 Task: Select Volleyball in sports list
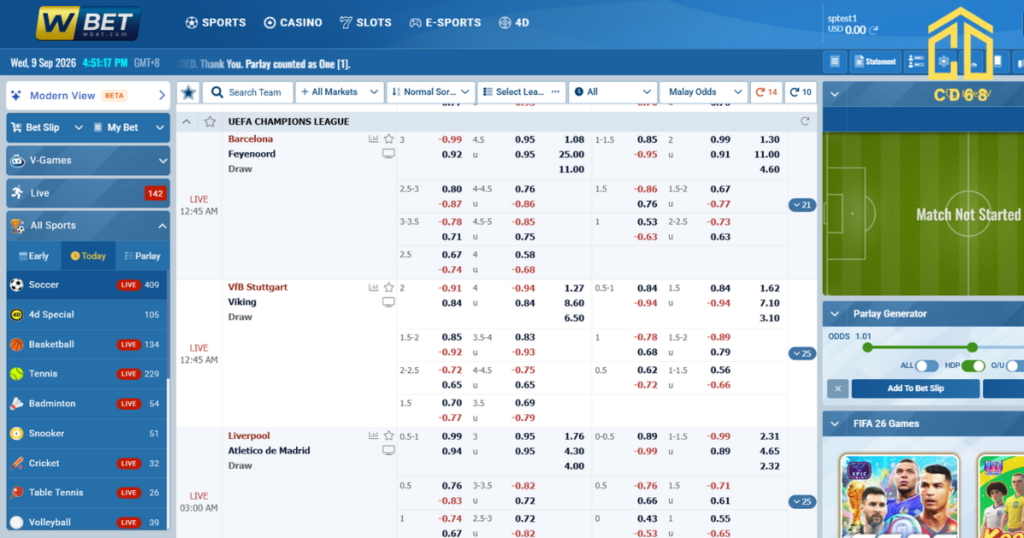pyautogui.click(x=87, y=522)
